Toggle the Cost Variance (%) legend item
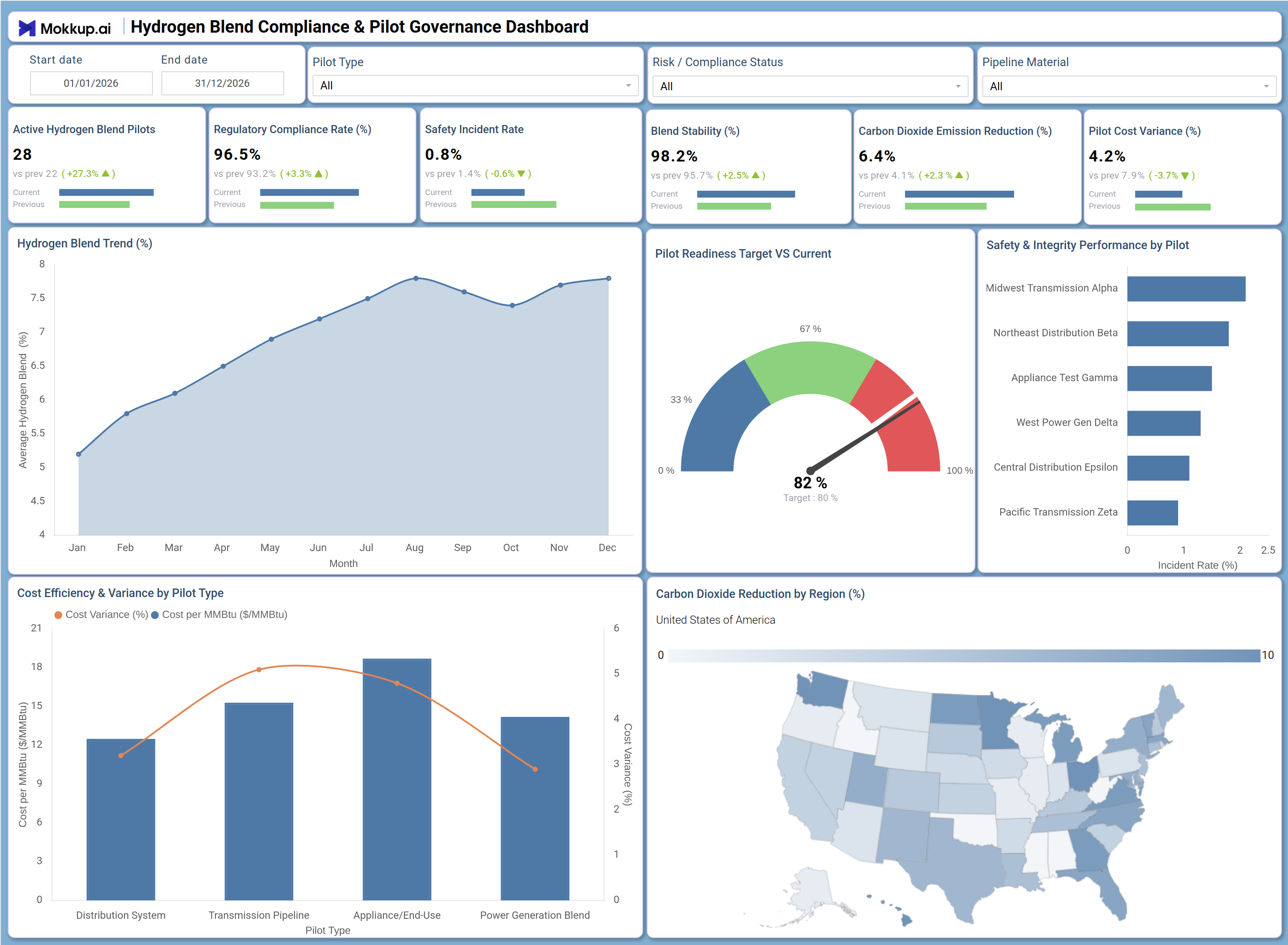The width and height of the screenshot is (1288, 945). pyautogui.click(x=101, y=615)
